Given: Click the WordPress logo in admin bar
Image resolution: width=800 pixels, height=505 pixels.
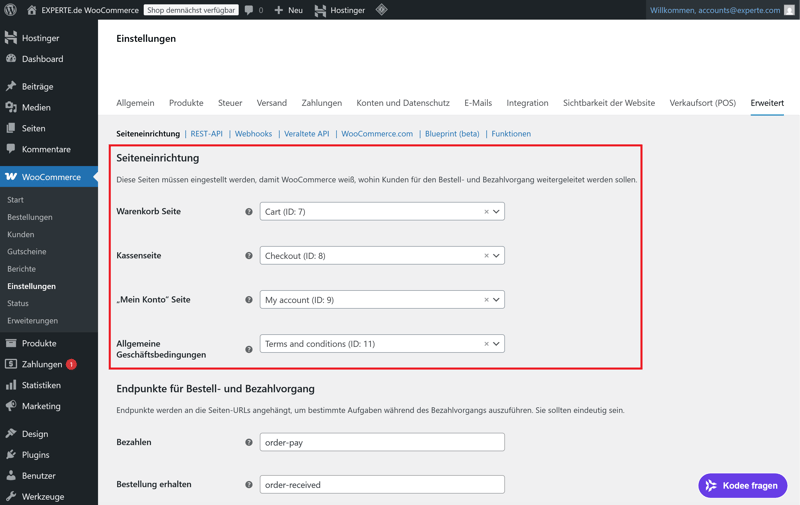Looking at the screenshot, I should (x=11, y=10).
